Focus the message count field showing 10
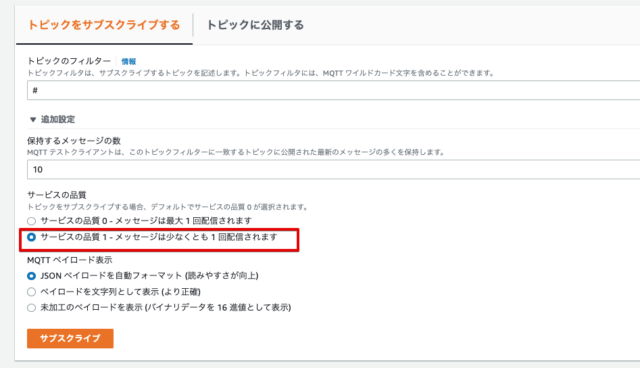The width and height of the screenshot is (640, 368). [333, 169]
